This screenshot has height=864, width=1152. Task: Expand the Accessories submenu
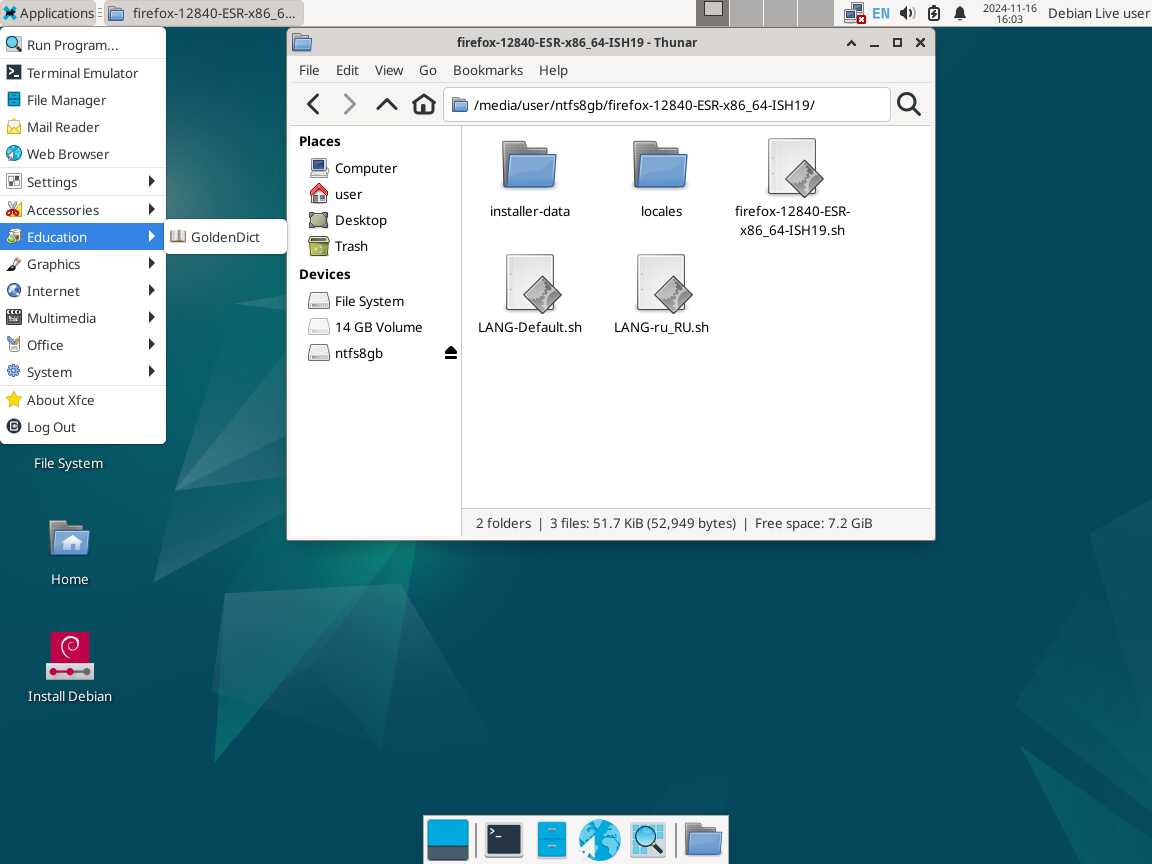82,210
